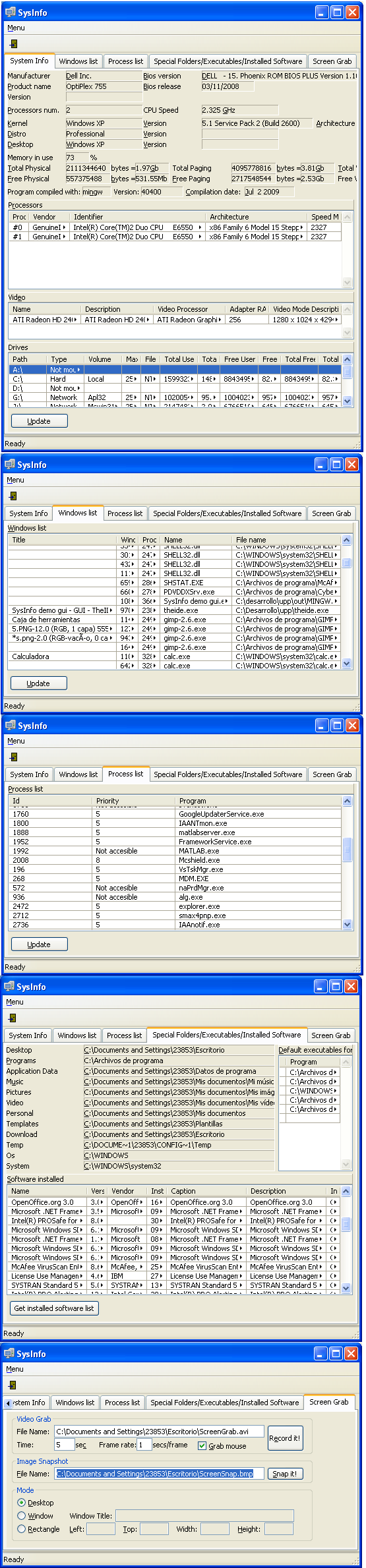Click the IBM vendor cell in Software installed

click(127, 1276)
